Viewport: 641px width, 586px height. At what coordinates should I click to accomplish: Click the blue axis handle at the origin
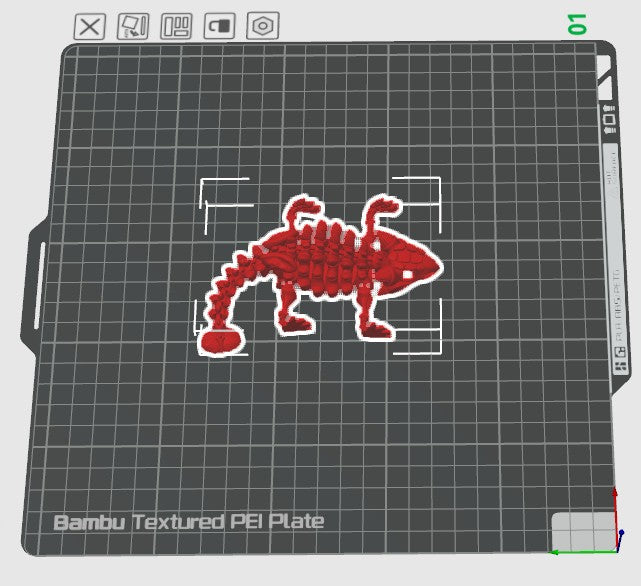(623, 534)
